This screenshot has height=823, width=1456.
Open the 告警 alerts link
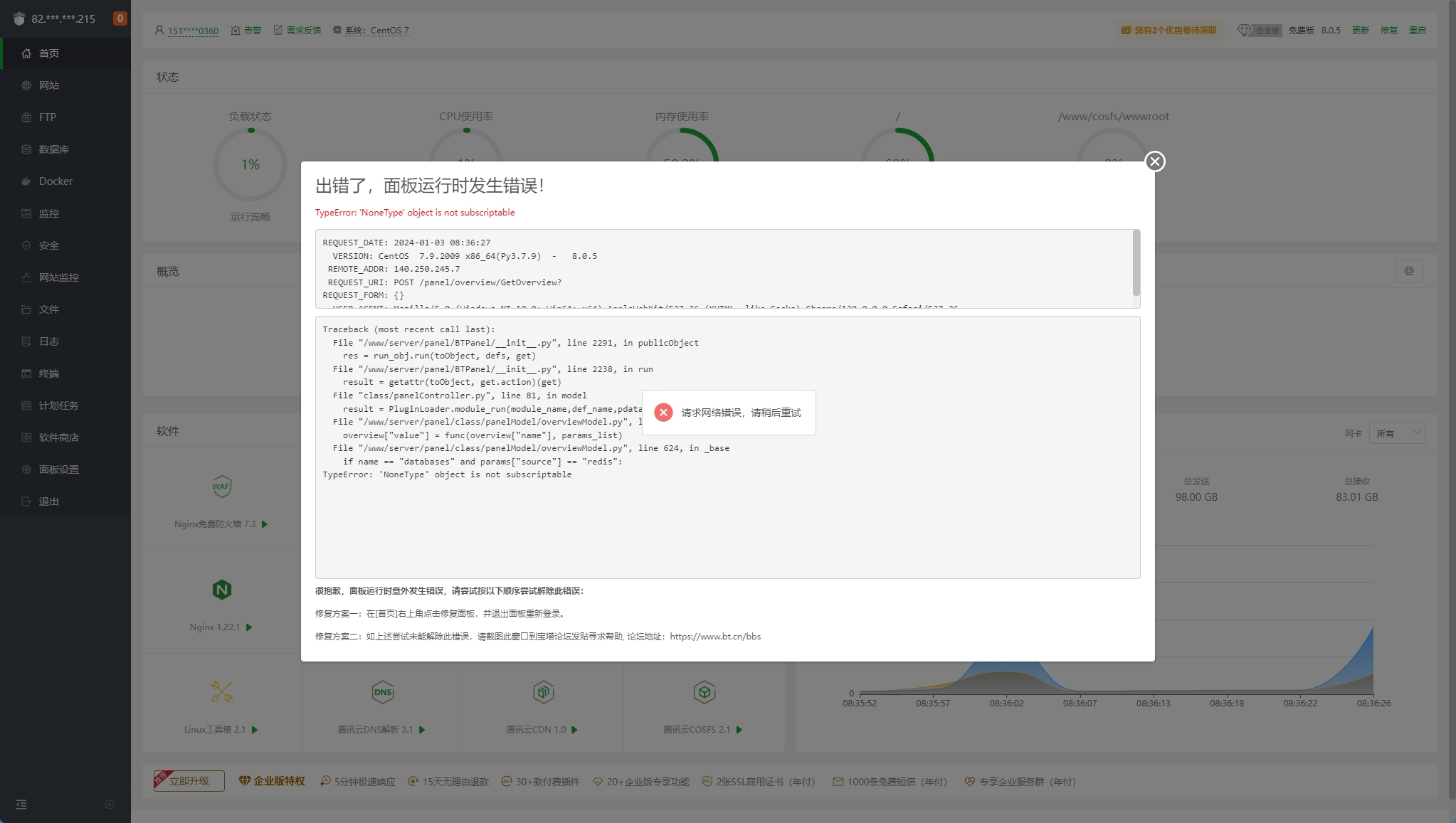pos(246,31)
